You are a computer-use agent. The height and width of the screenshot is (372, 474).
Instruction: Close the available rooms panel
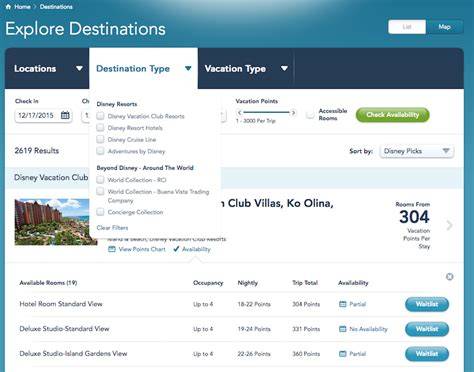click(449, 277)
